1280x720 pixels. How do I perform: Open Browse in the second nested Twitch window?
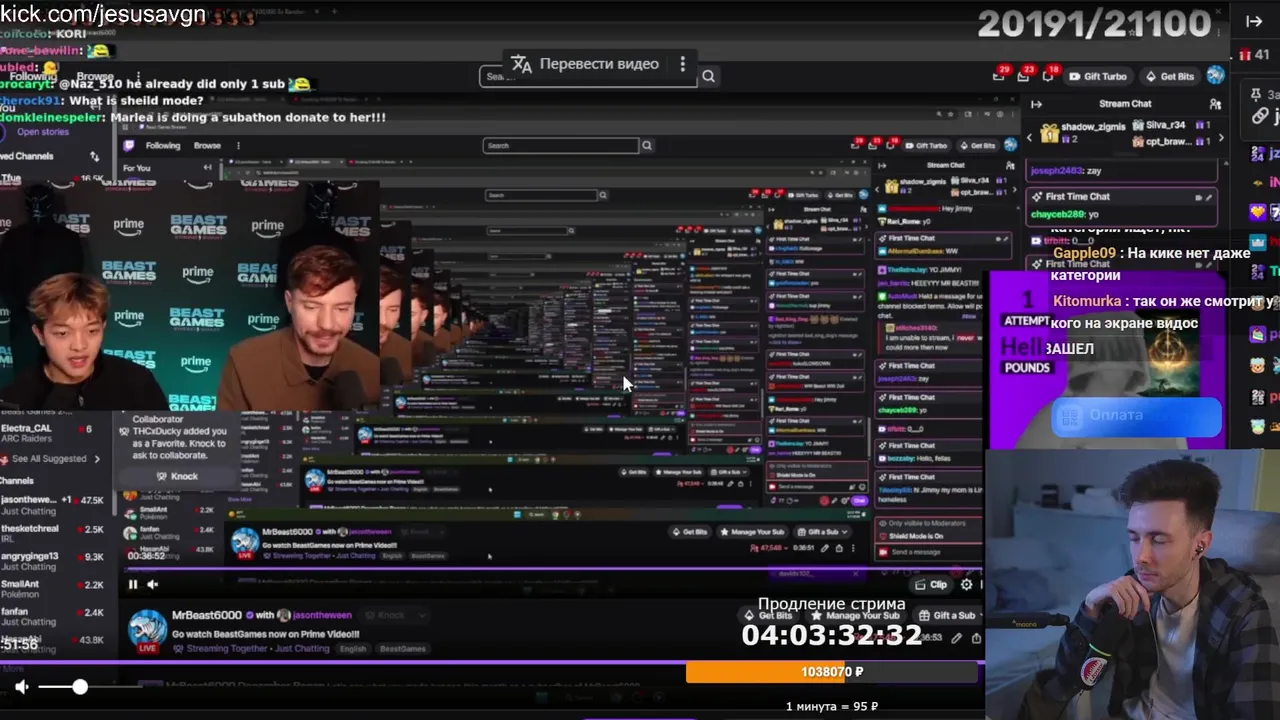coord(207,146)
